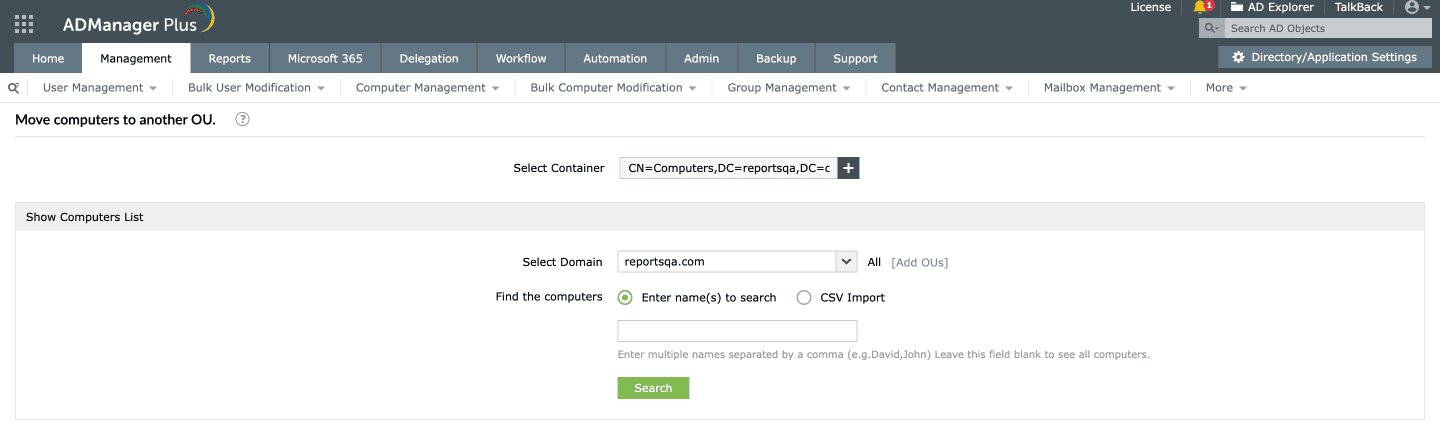Viewport: 1441px width, 434px height.
Task: Switch to the Reports tab
Action: [229, 58]
